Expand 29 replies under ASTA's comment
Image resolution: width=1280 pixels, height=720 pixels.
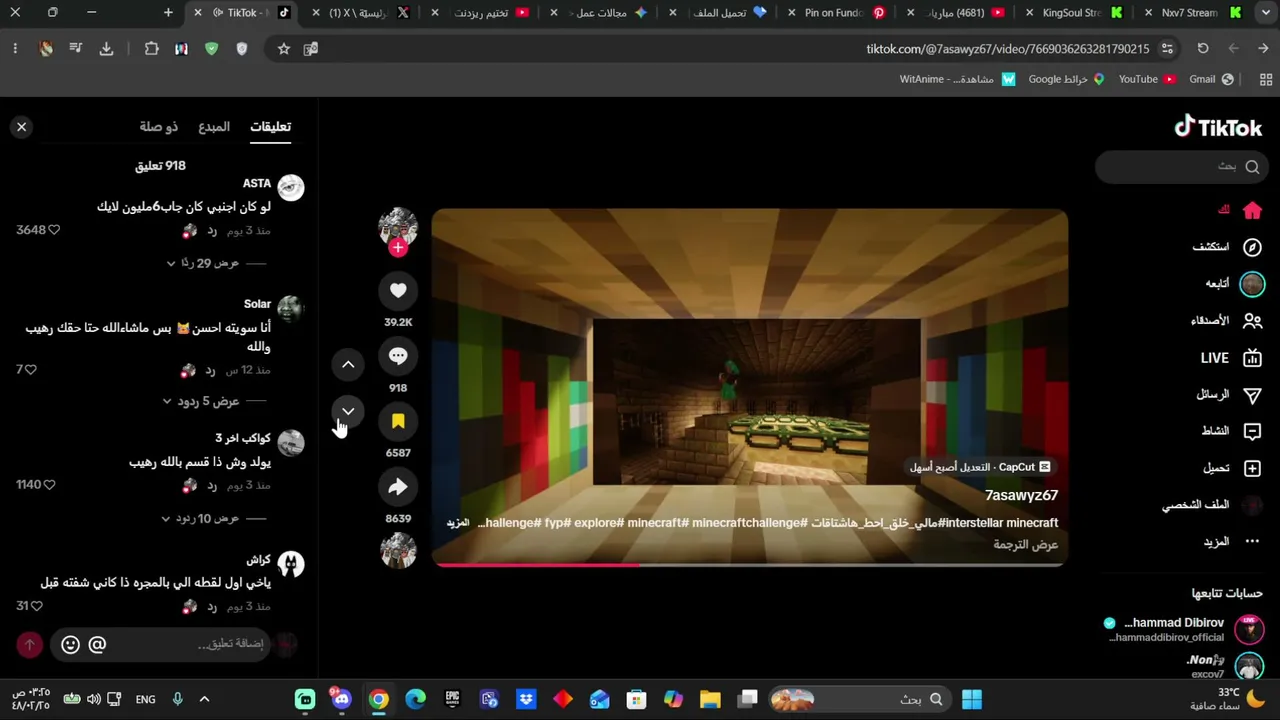(x=217, y=263)
